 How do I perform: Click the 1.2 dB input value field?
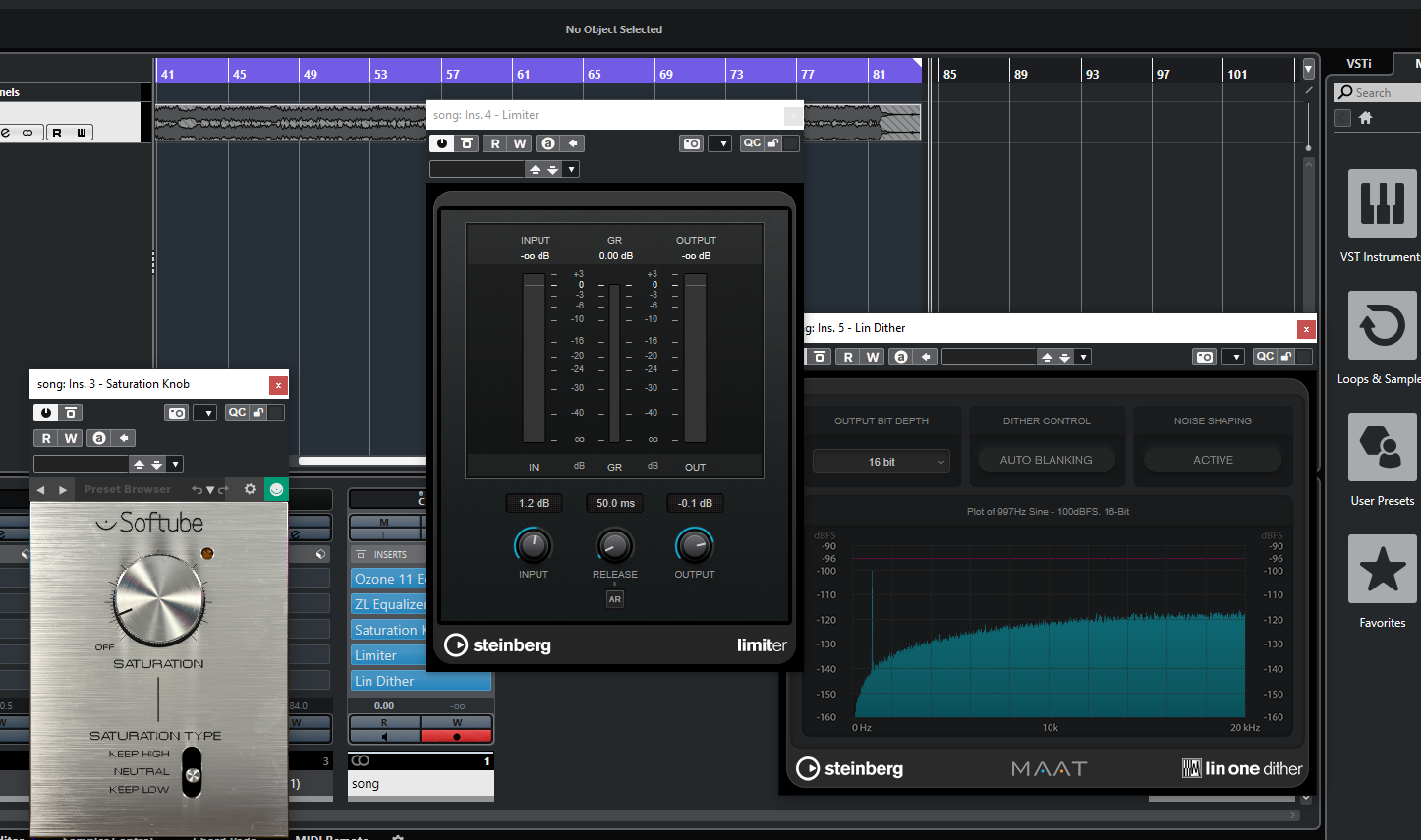click(x=534, y=503)
